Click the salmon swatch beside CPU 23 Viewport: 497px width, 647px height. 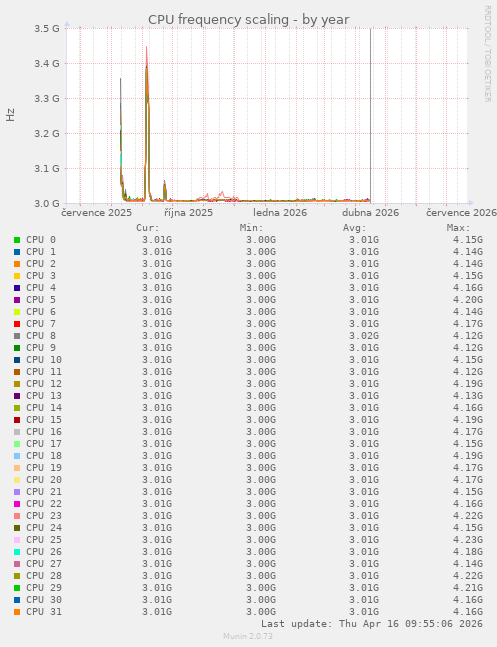pyautogui.click(x=17, y=515)
